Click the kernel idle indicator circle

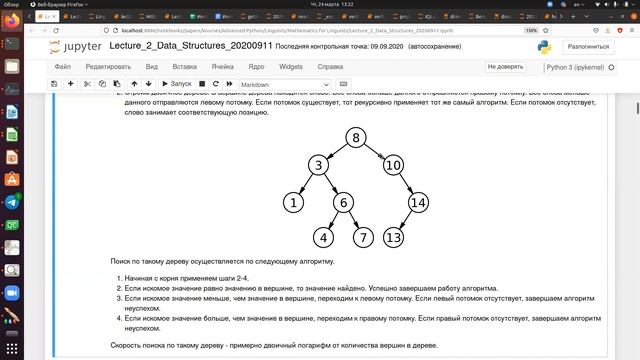[x=611, y=67]
